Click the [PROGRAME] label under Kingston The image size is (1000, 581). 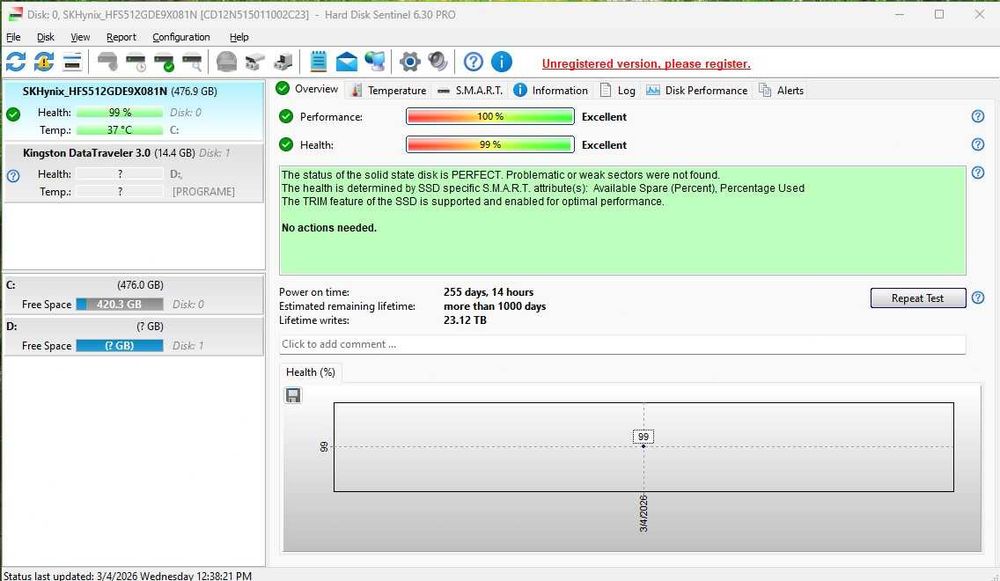203,191
